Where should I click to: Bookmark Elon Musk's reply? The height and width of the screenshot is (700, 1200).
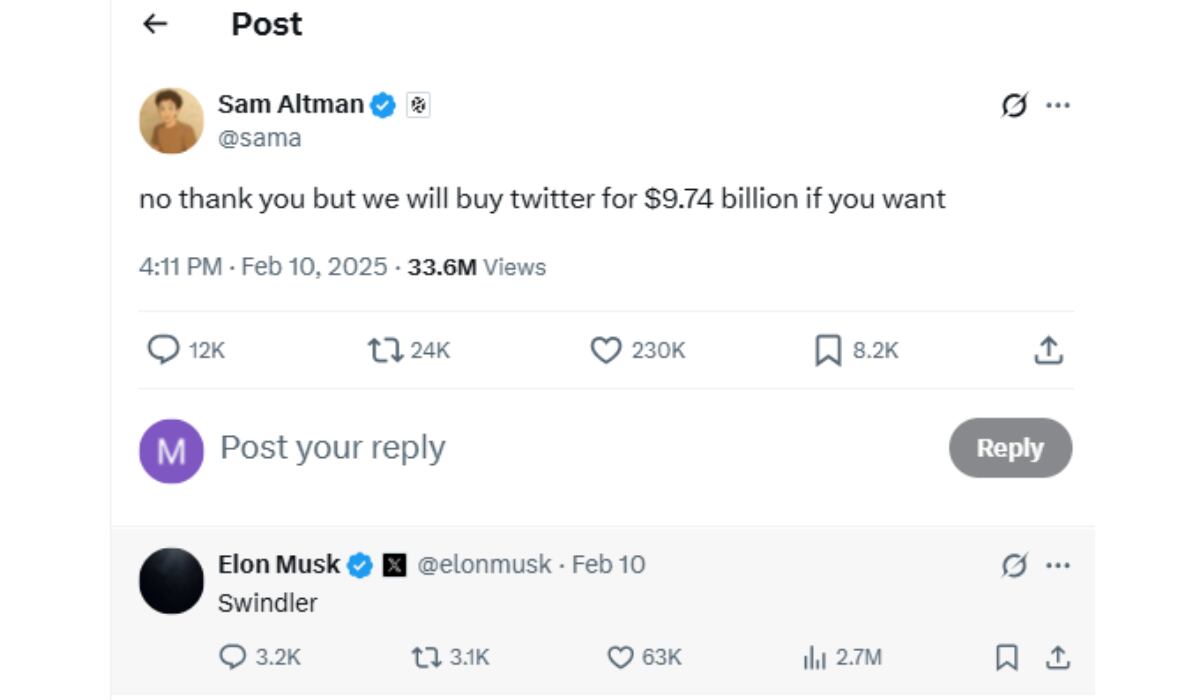point(1007,658)
